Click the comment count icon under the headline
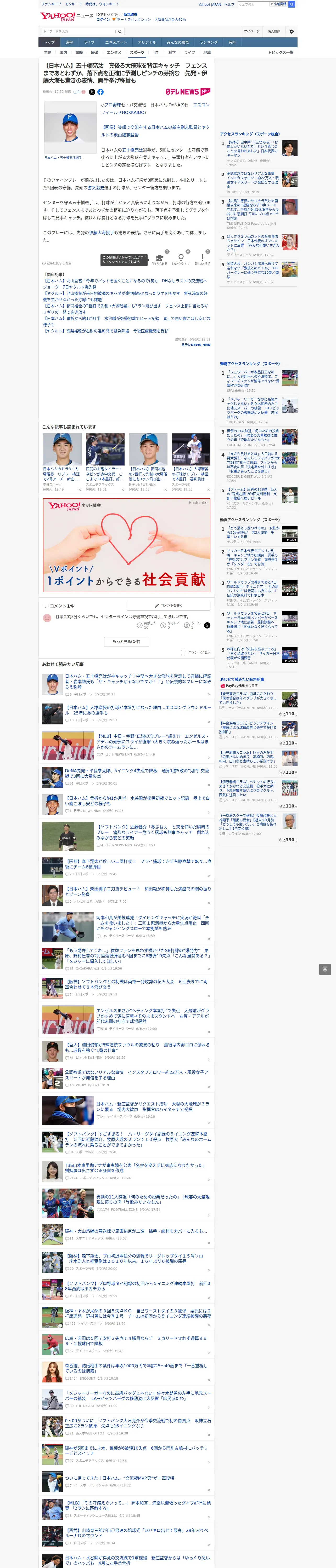 click(77, 92)
